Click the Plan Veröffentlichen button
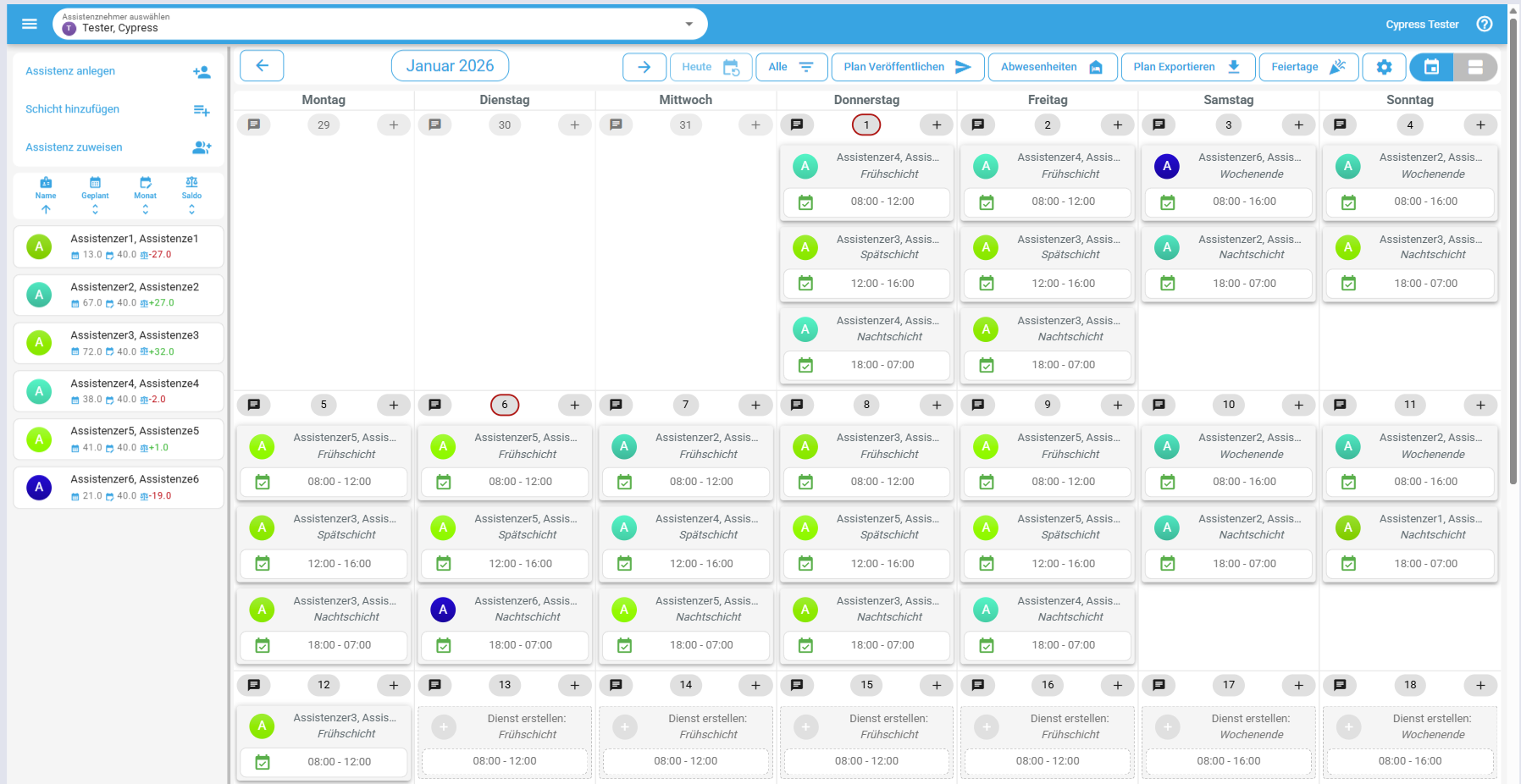This screenshot has height=784, width=1521. coord(907,67)
